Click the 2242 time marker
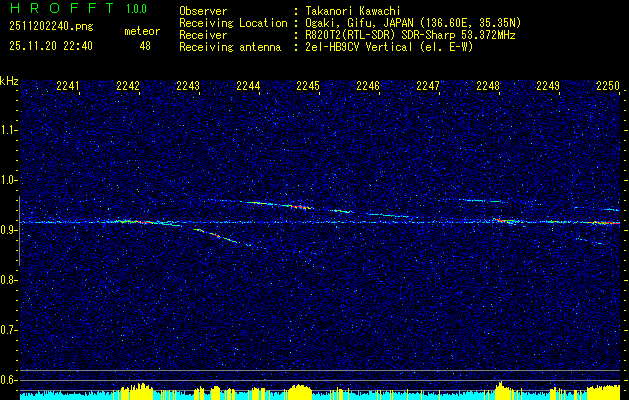 tap(128, 86)
